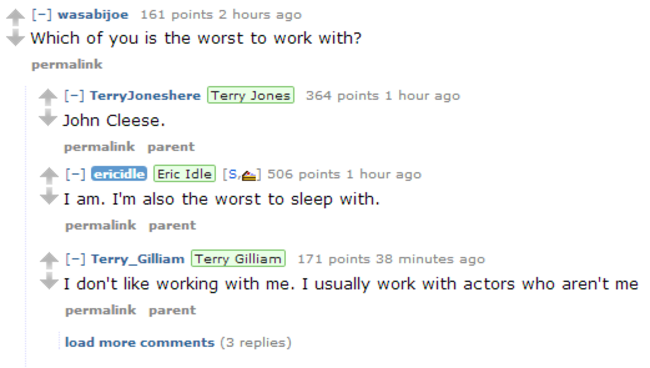Image resolution: width=650 pixels, height=368 pixels.
Task: Click the cake icon beside ericidle
Action: (249, 175)
